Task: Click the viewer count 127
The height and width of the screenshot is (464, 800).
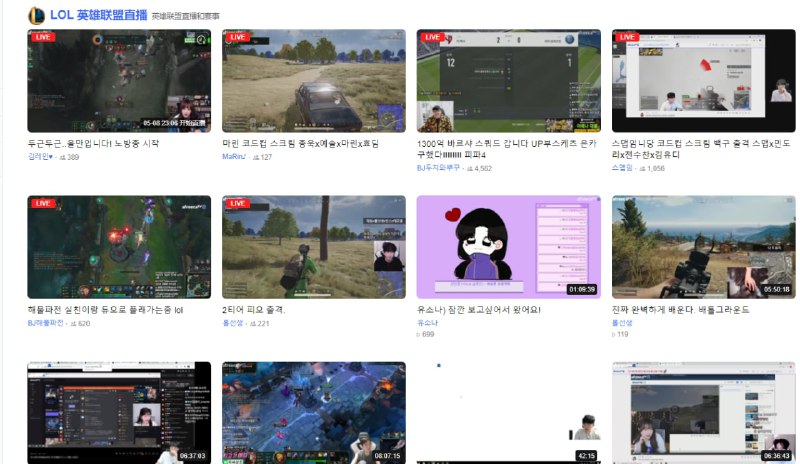Action: tap(263, 157)
